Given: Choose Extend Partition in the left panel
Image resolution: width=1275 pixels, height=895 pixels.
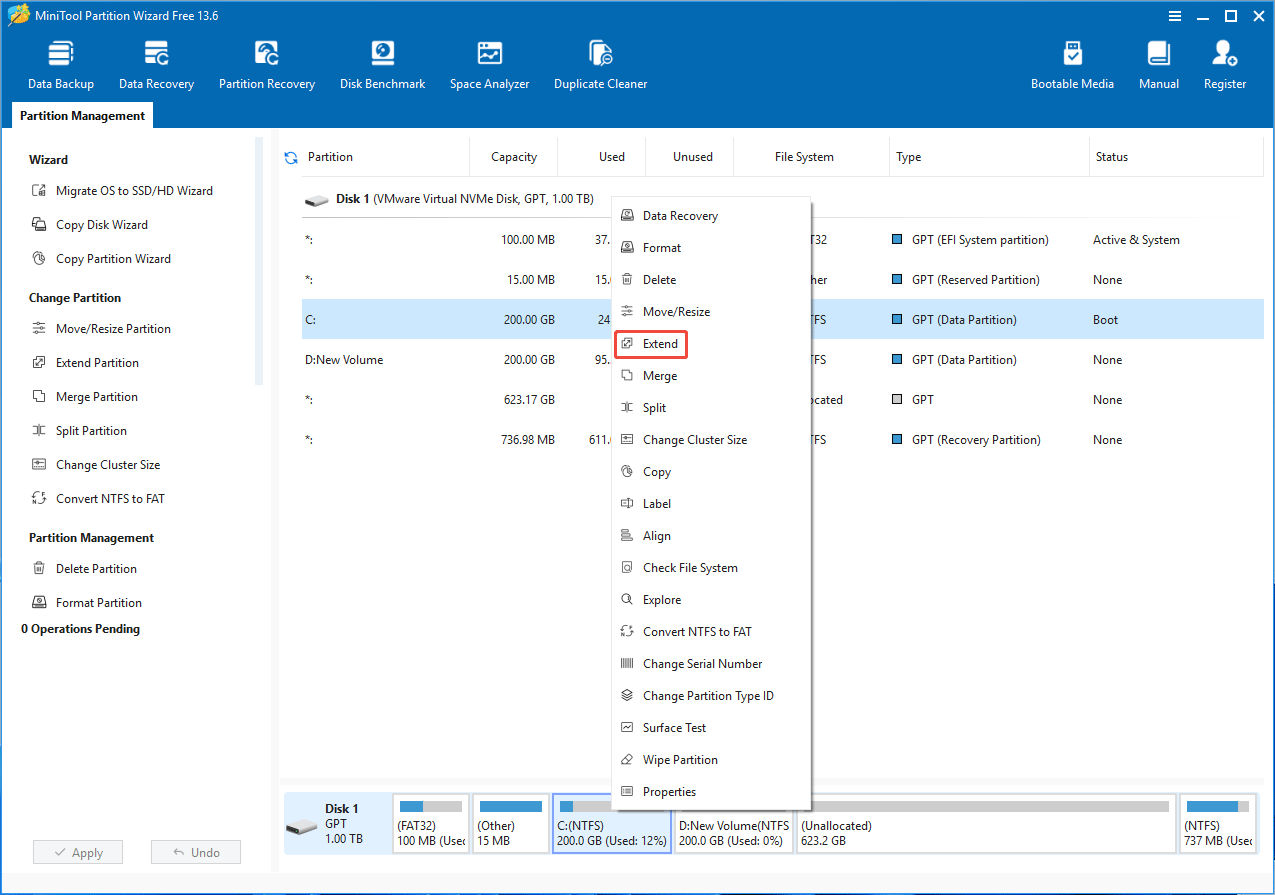Looking at the screenshot, I should 85,363.
